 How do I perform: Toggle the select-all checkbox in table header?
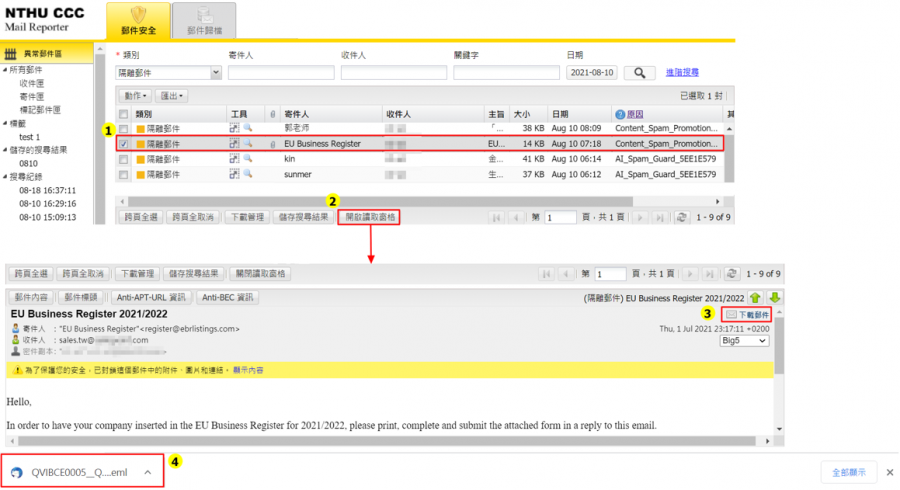point(123,115)
